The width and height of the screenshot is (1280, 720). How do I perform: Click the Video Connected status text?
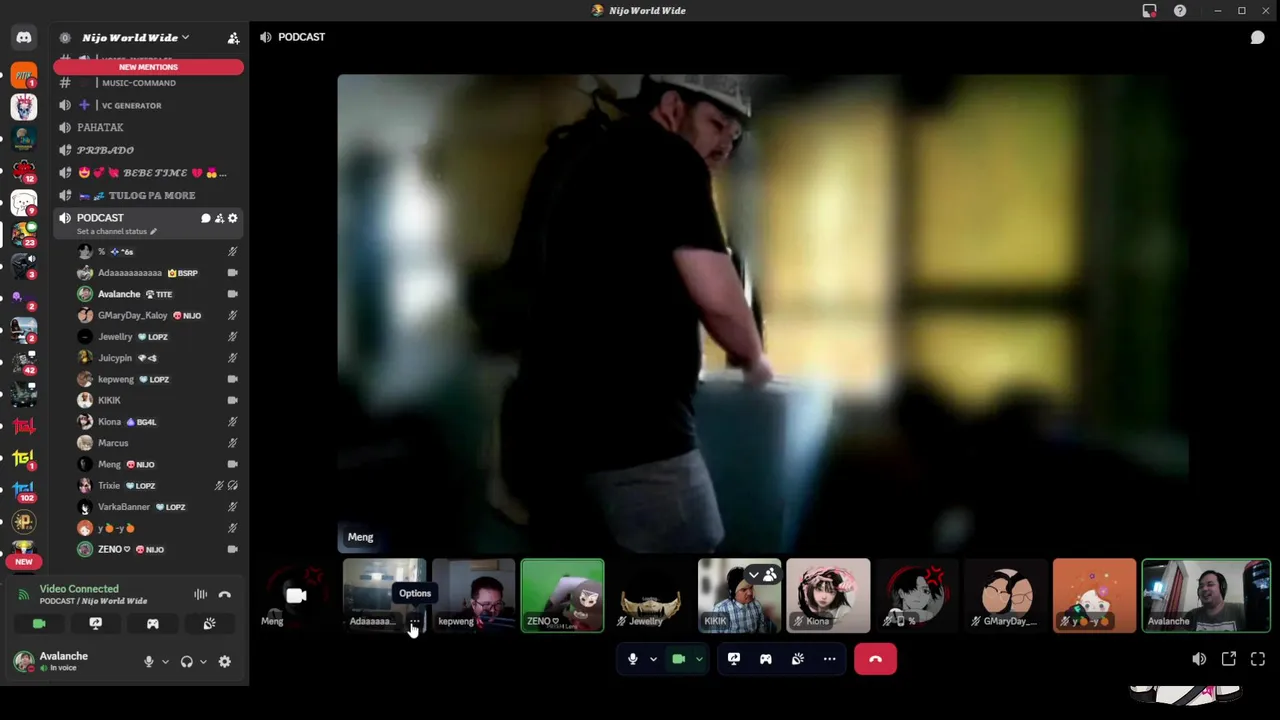[79, 589]
